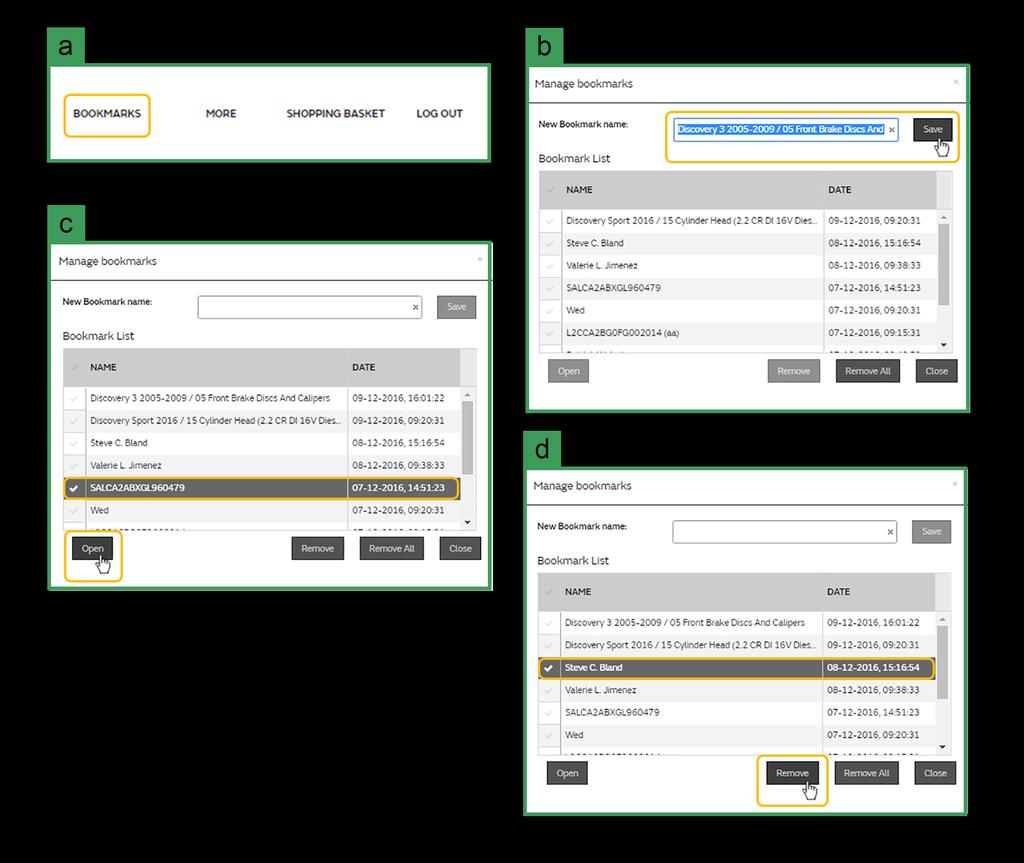Check Valerie L. Jimenez row in panel d
This screenshot has height=863, width=1024.
(x=549, y=691)
